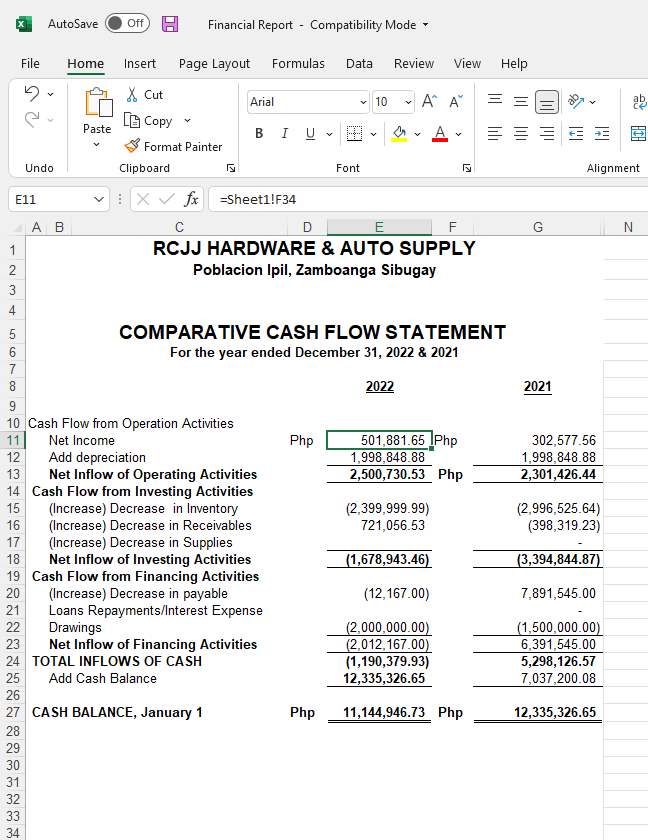Open Borders dropdown arrow
Screen dimensions: 648x840
click(x=373, y=134)
